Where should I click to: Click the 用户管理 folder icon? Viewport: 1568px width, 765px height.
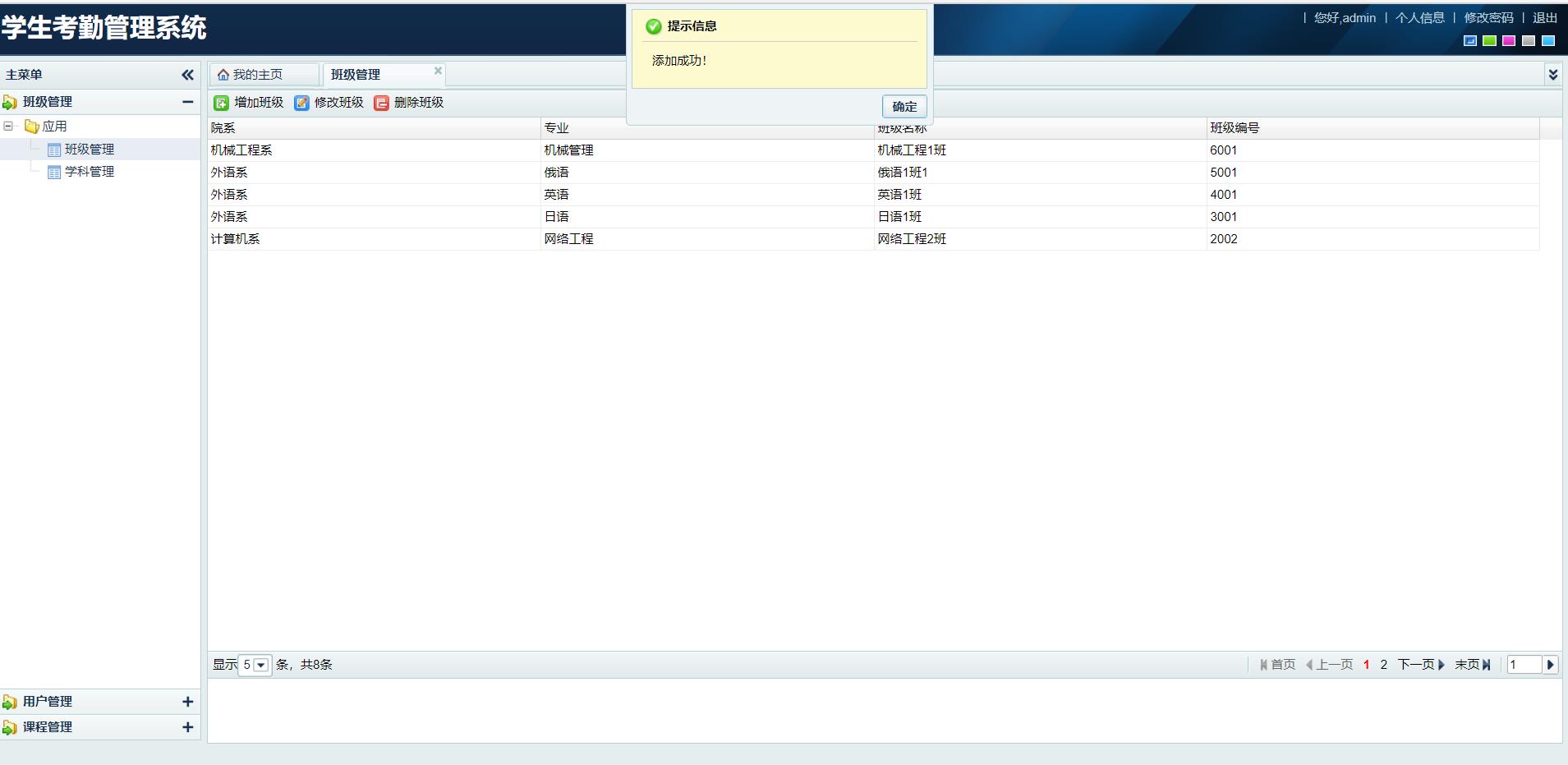click(x=10, y=702)
